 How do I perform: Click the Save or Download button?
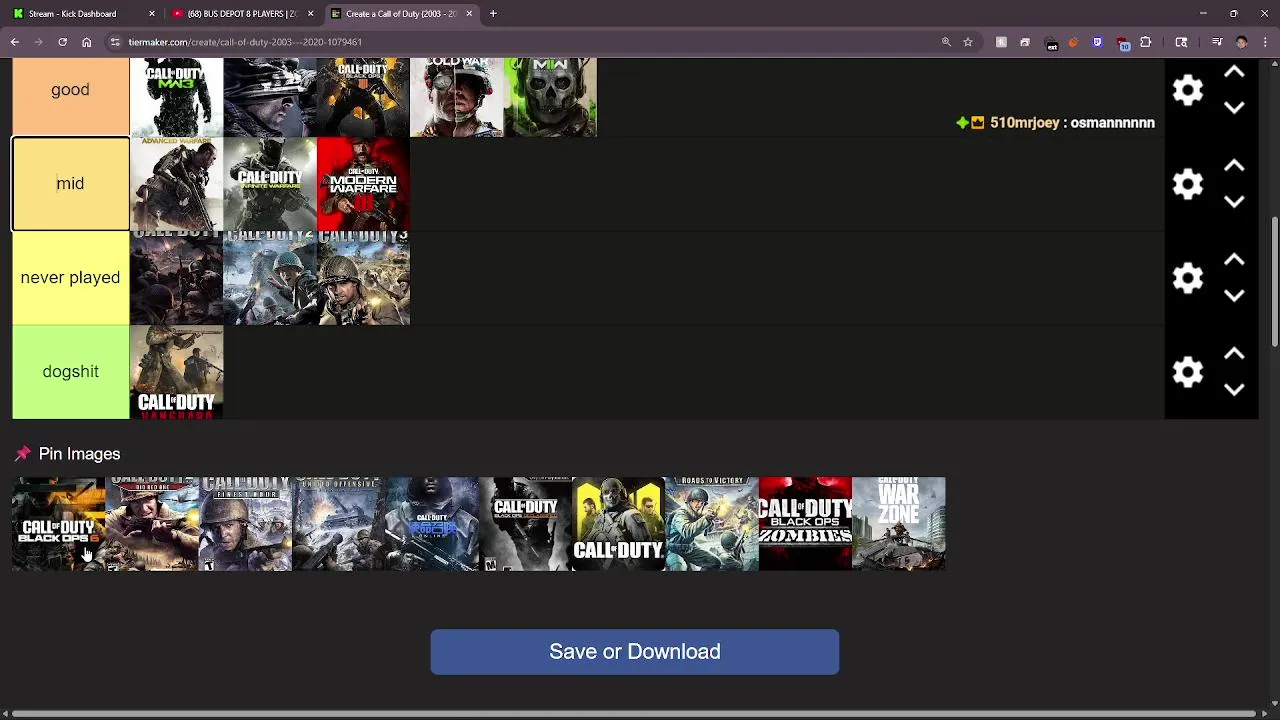click(x=635, y=652)
